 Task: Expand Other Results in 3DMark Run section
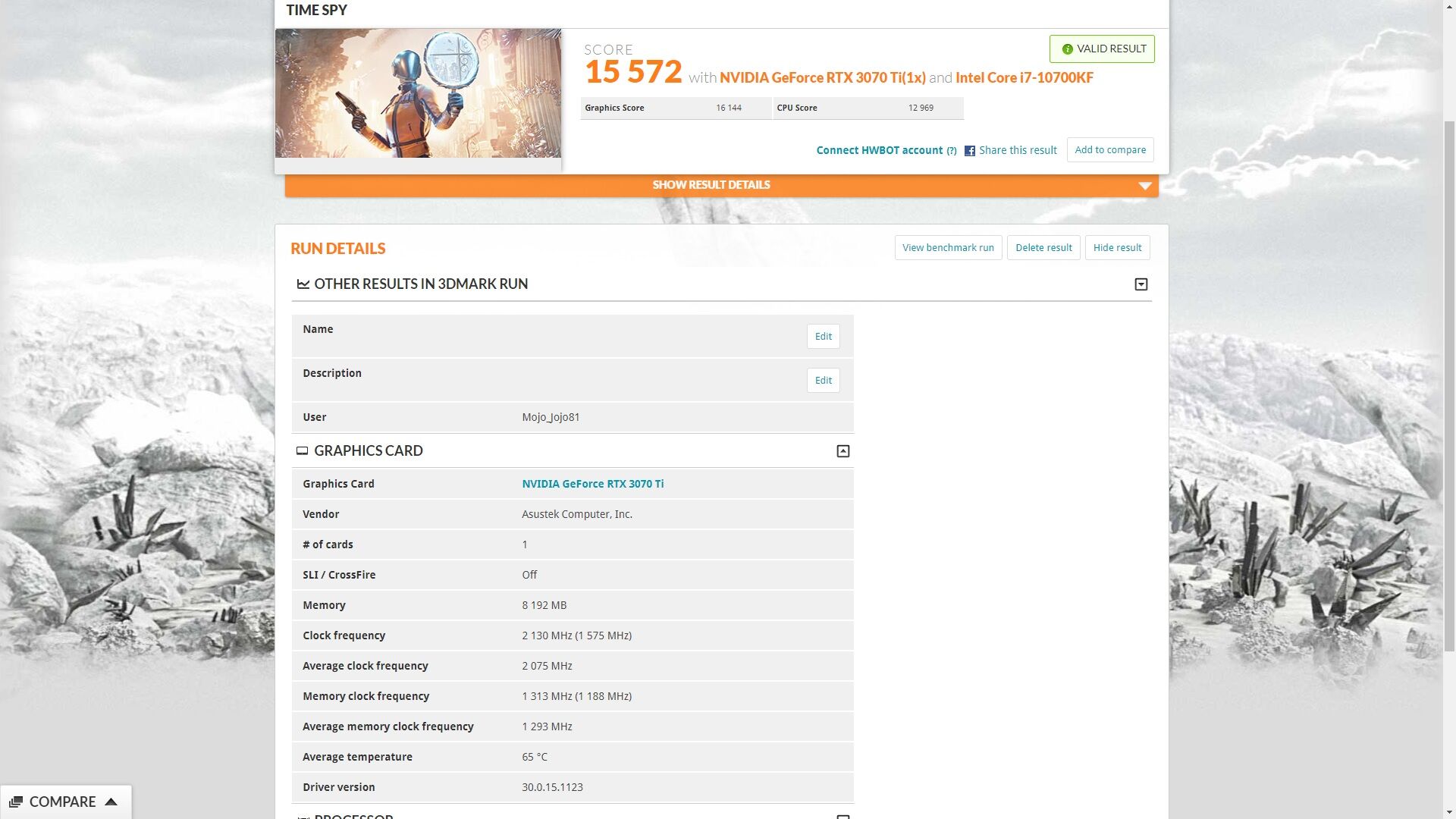coord(1141,284)
